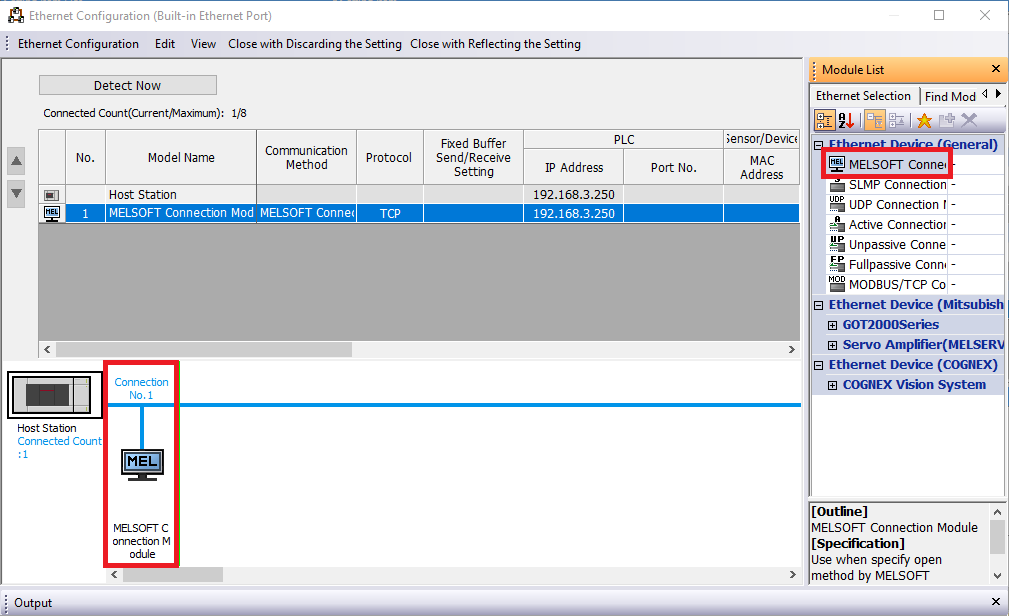
Task: Select the UDP Connection Module icon
Action: tap(837, 205)
